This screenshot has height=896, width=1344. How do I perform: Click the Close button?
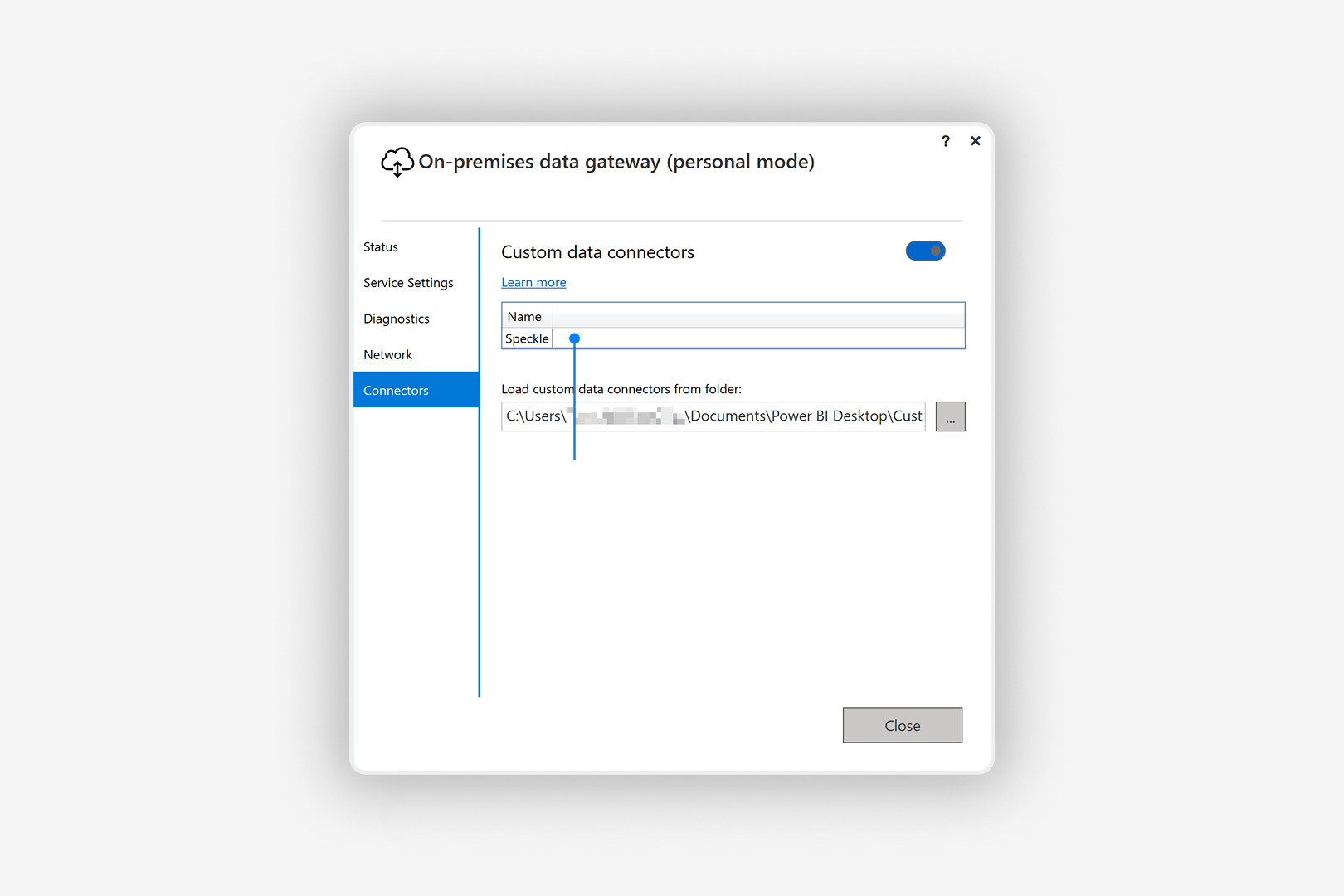[903, 725]
